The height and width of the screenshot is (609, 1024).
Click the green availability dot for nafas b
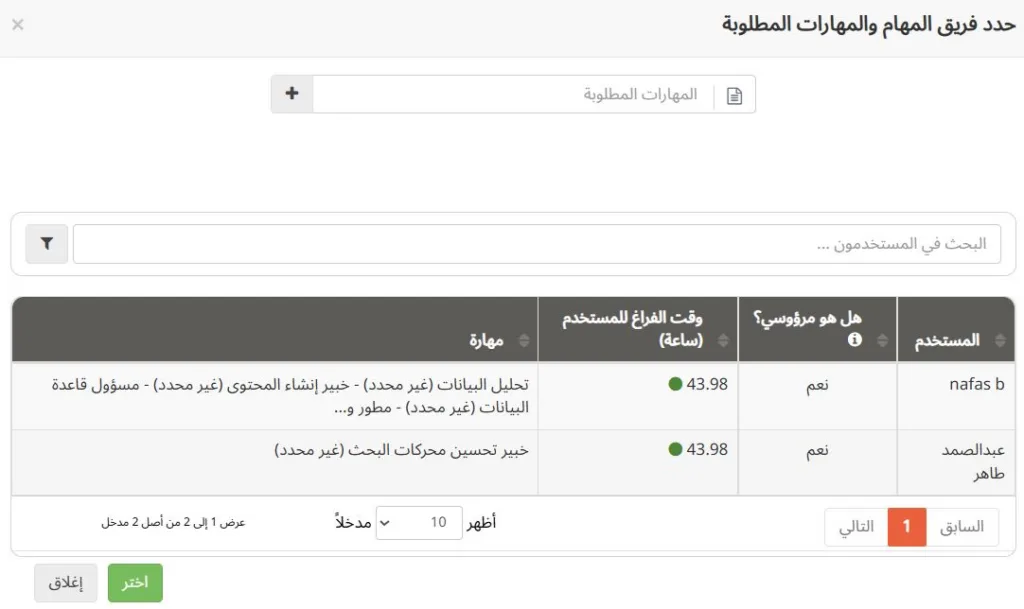point(675,384)
